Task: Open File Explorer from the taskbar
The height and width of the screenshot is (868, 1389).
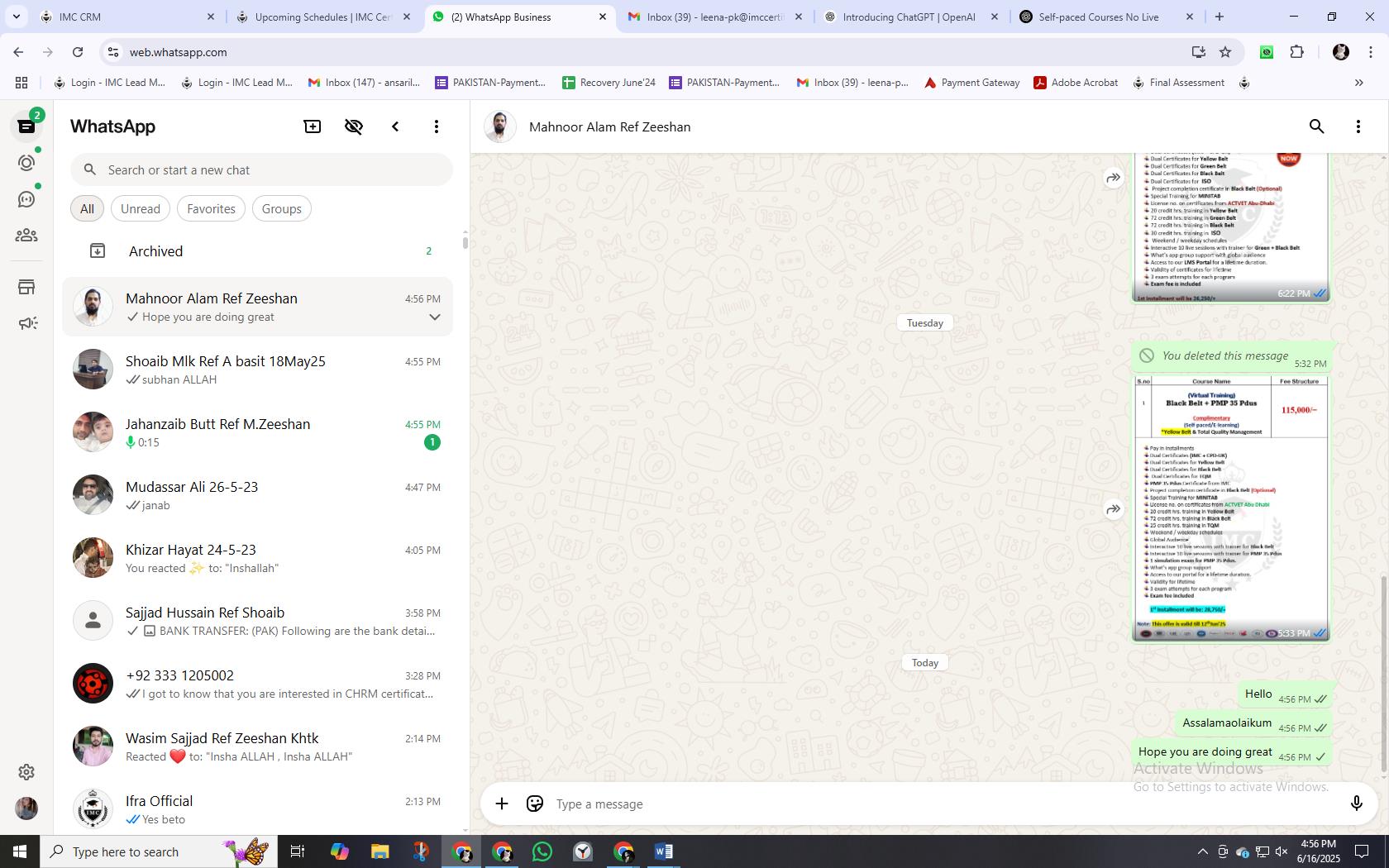Action: coord(379,851)
